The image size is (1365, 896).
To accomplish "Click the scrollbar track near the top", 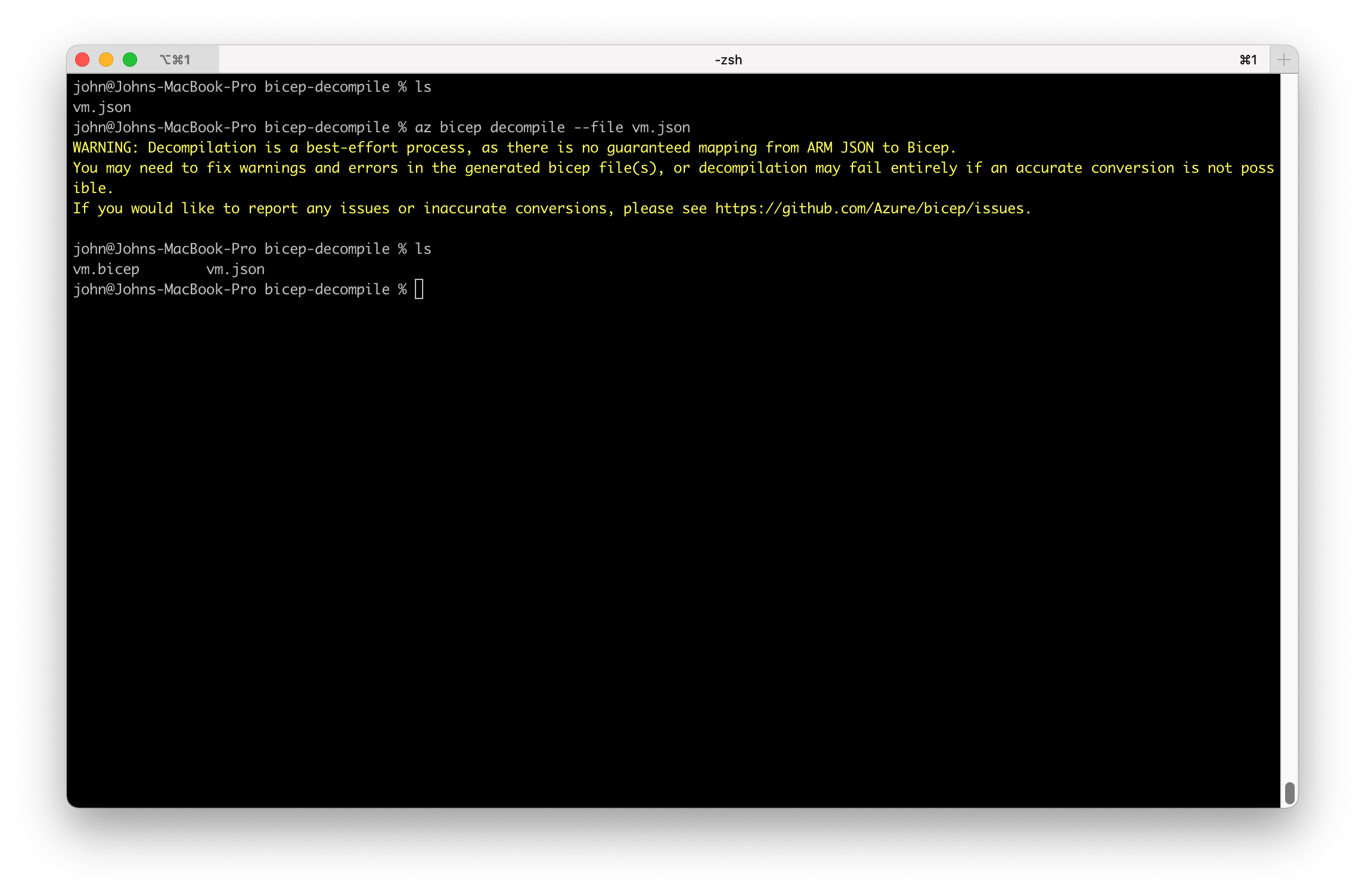I will pyautogui.click(x=1289, y=119).
